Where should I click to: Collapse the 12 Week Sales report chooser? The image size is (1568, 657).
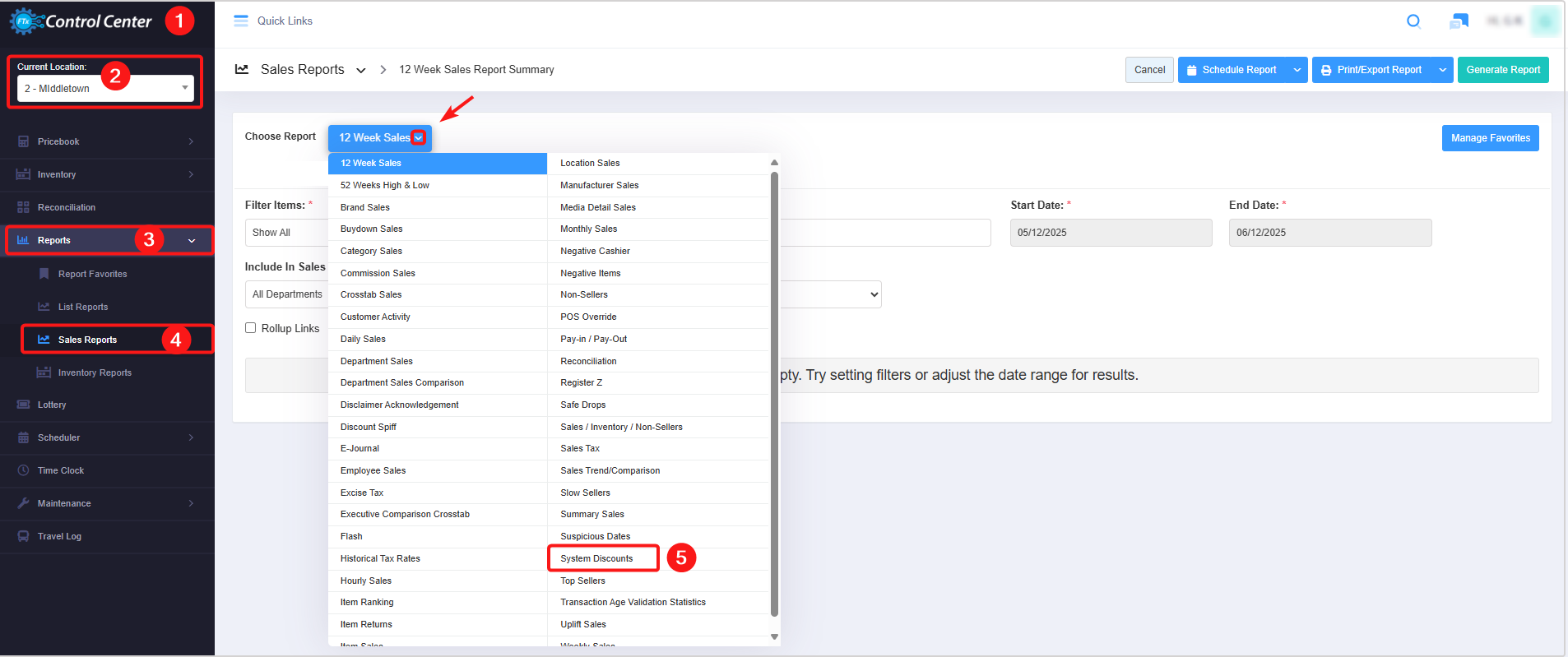419,138
